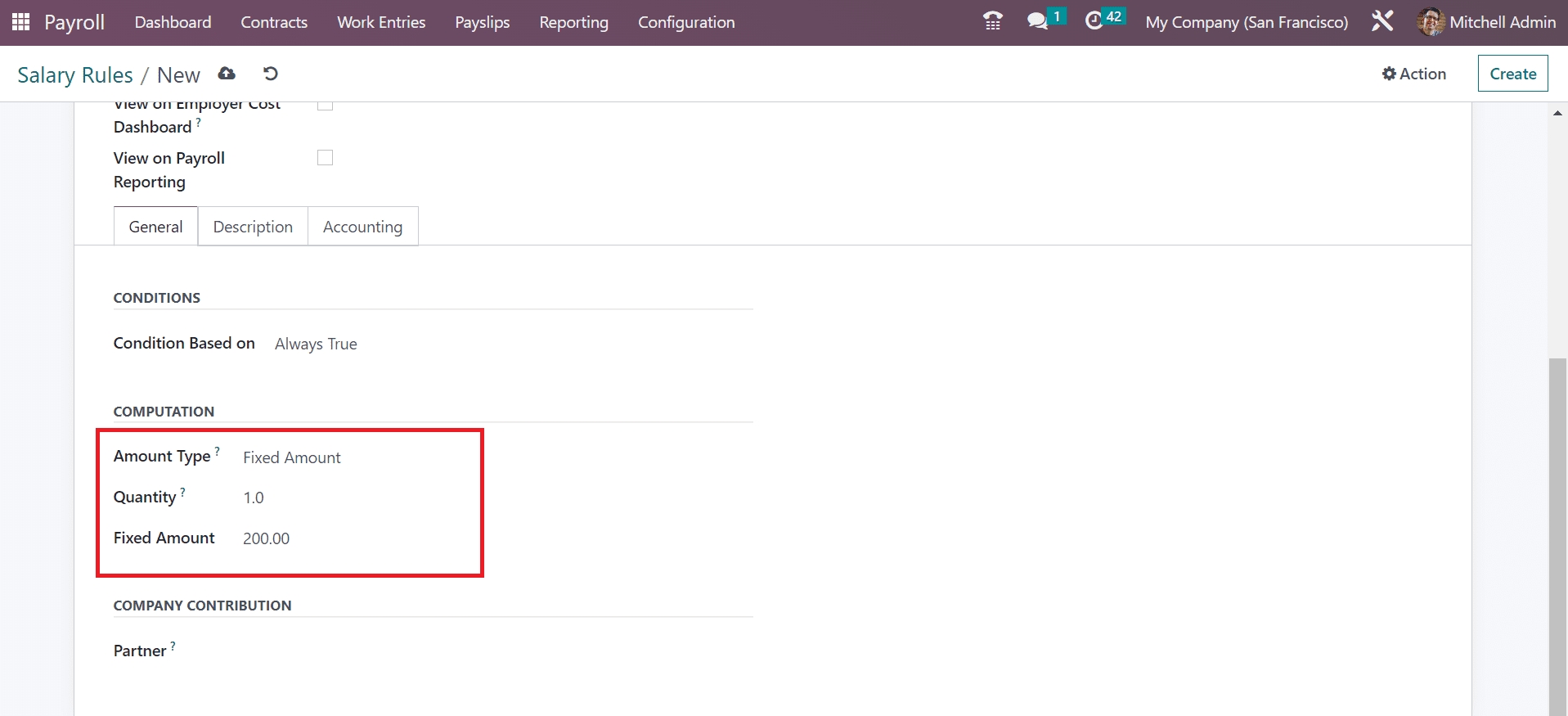Viewport: 1568px width, 716px height.
Task: Discard changes with the undo arrow icon
Action: pyautogui.click(x=271, y=74)
